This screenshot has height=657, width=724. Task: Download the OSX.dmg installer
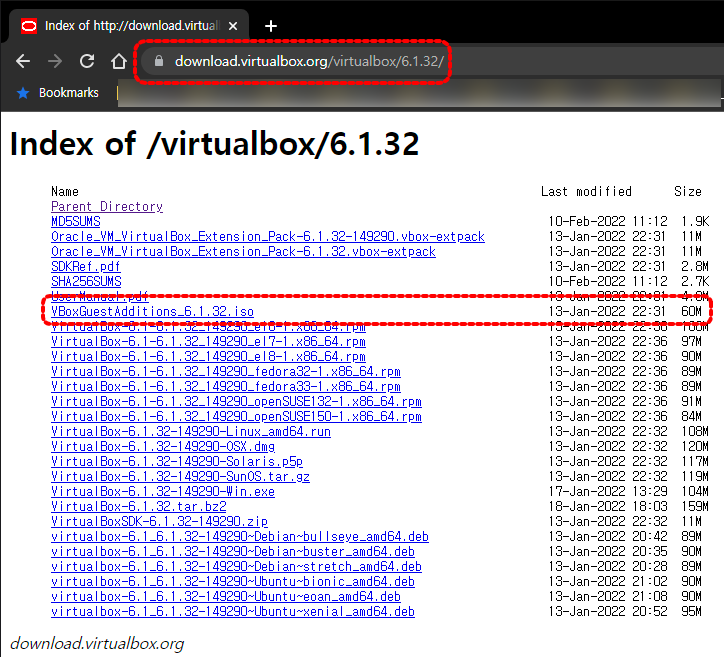(163, 446)
